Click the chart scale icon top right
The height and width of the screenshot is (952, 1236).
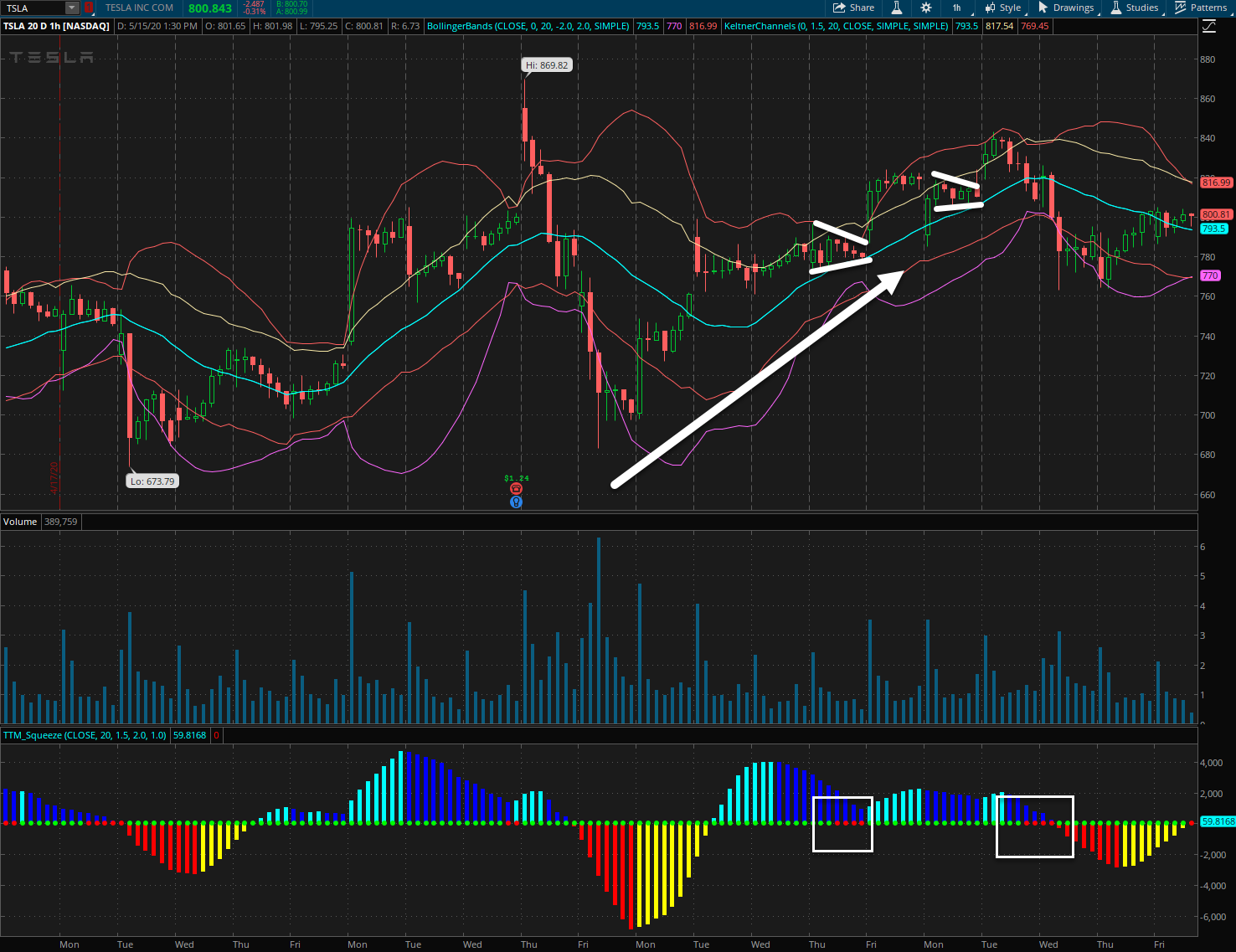click(x=1208, y=27)
